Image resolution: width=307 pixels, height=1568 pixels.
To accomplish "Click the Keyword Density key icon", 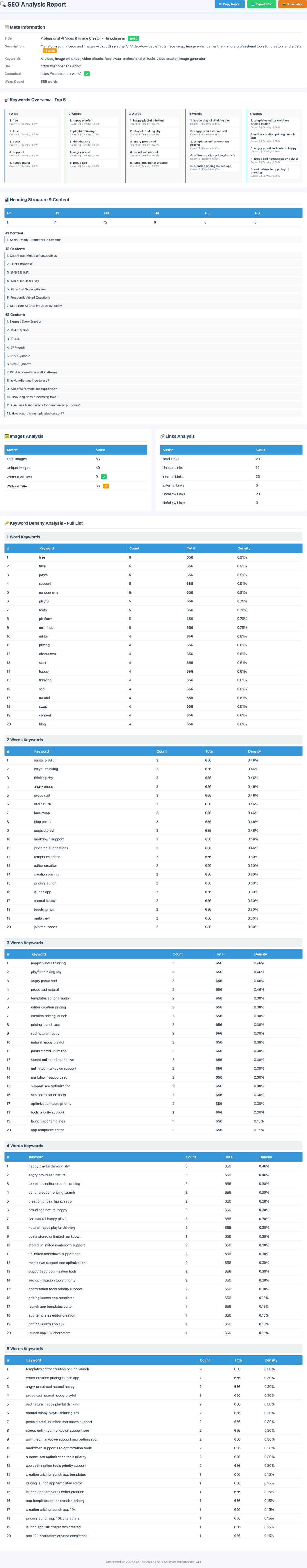I will tap(7, 524).
